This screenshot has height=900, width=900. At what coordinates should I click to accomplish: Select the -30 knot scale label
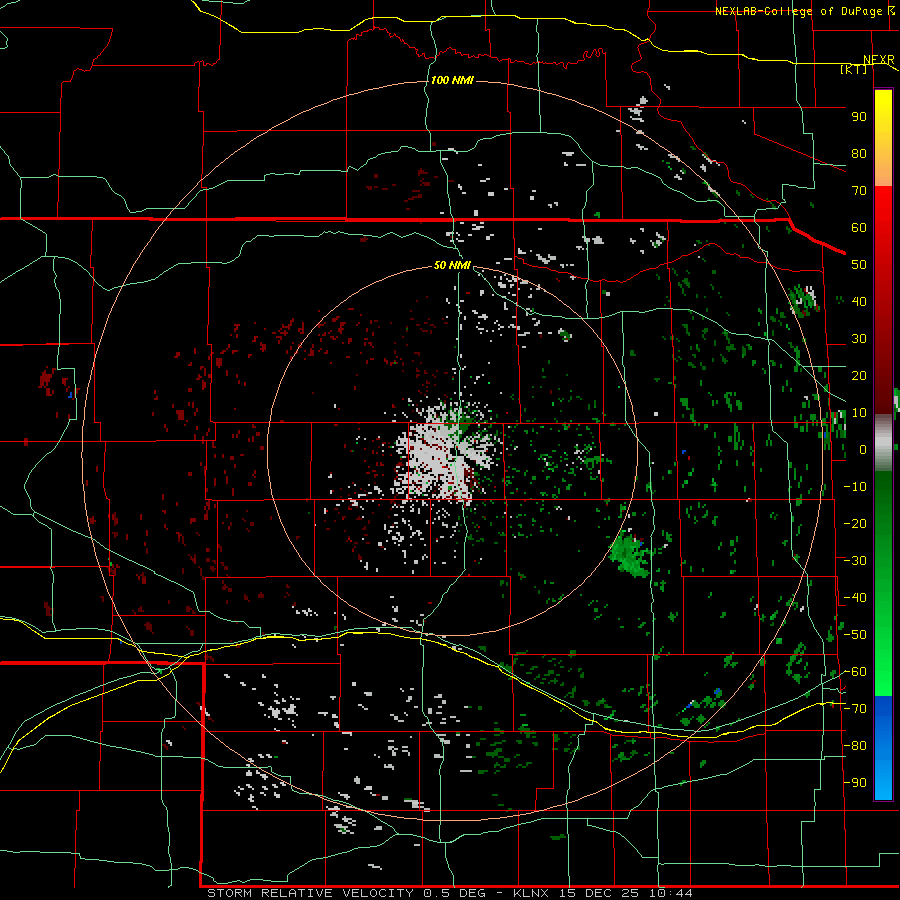point(855,561)
